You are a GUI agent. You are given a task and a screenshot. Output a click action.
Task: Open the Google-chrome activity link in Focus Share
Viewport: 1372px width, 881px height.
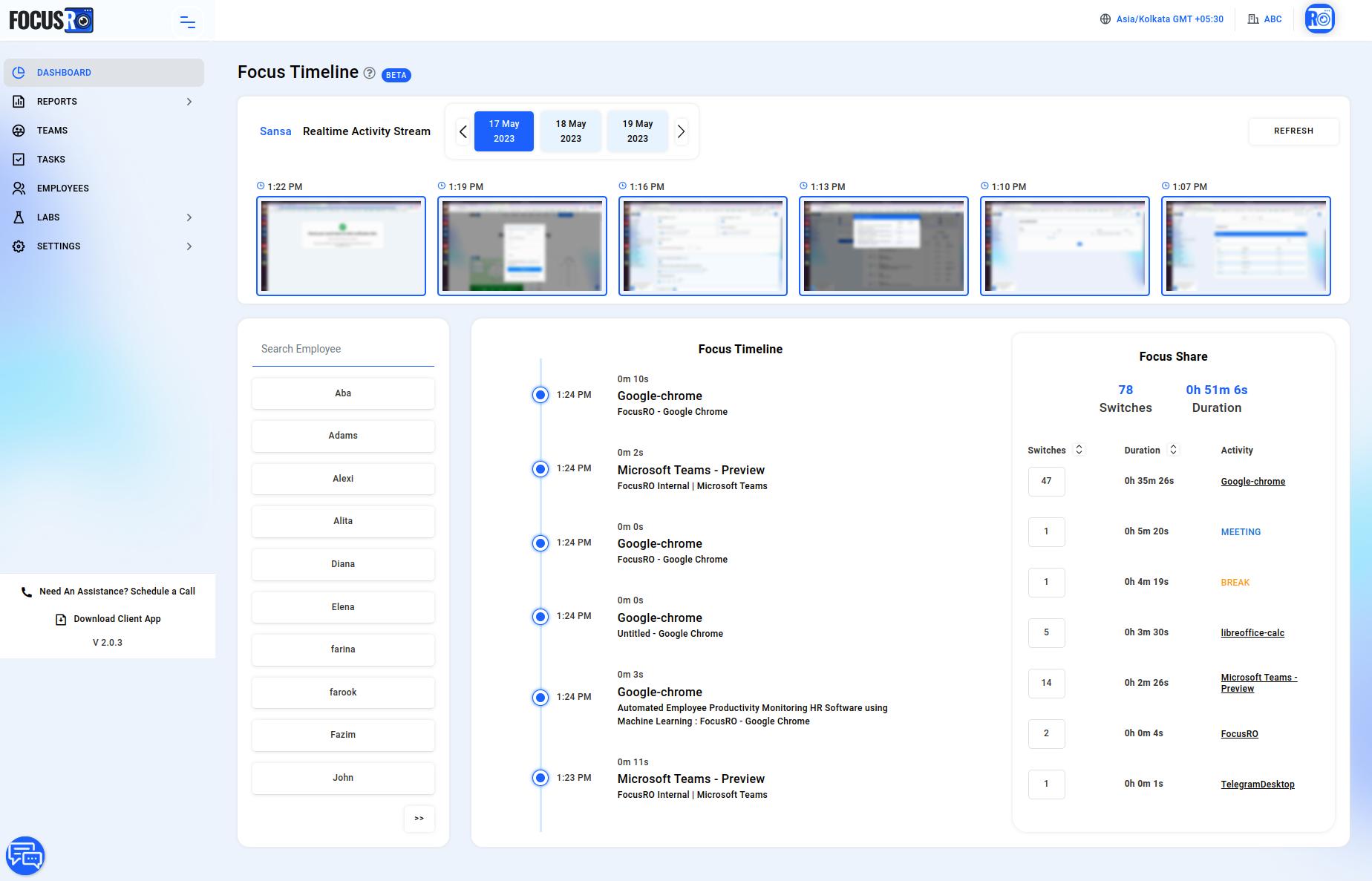tap(1252, 481)
